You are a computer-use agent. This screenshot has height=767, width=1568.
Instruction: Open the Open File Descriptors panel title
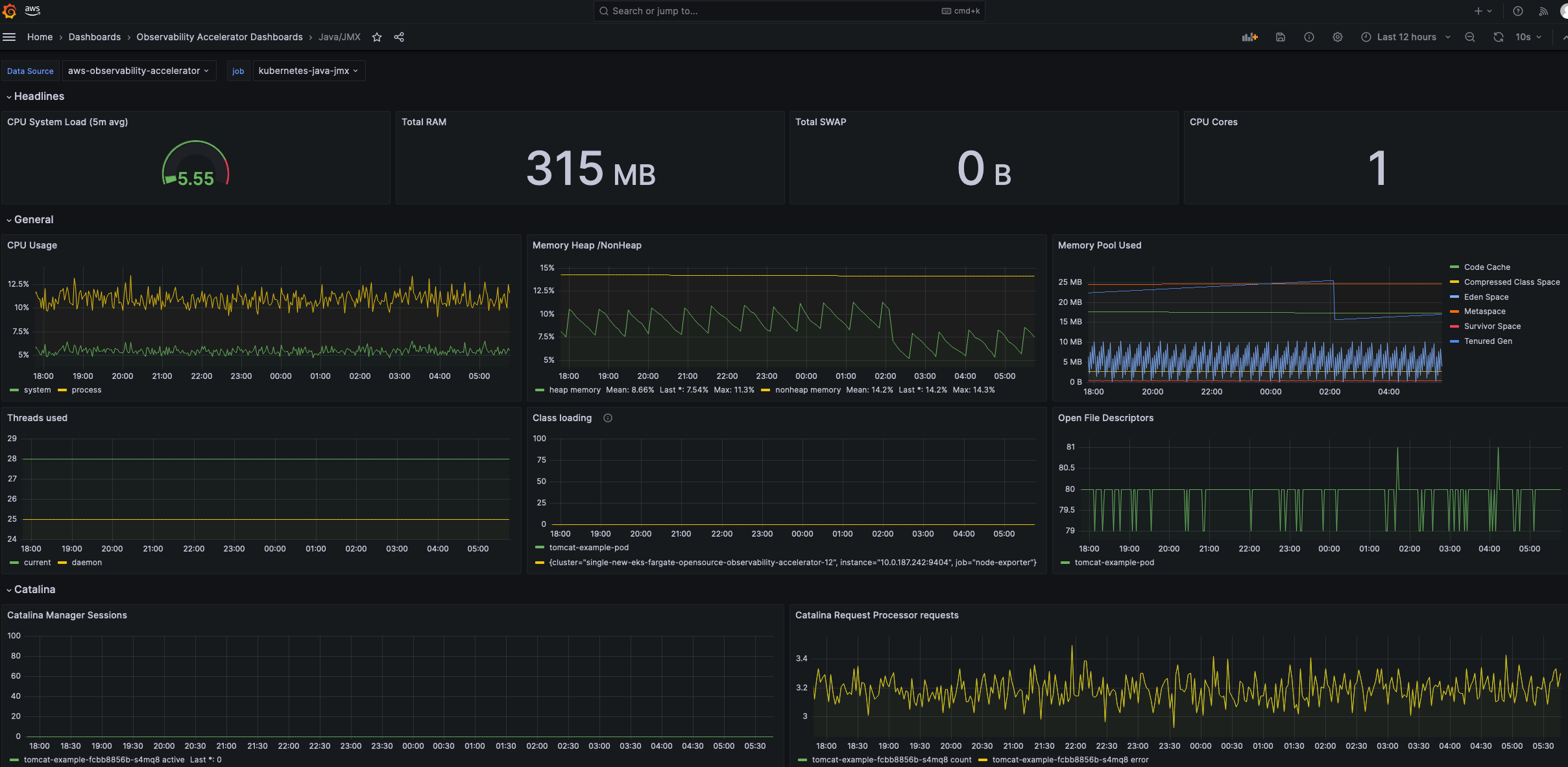[1105, 418]
